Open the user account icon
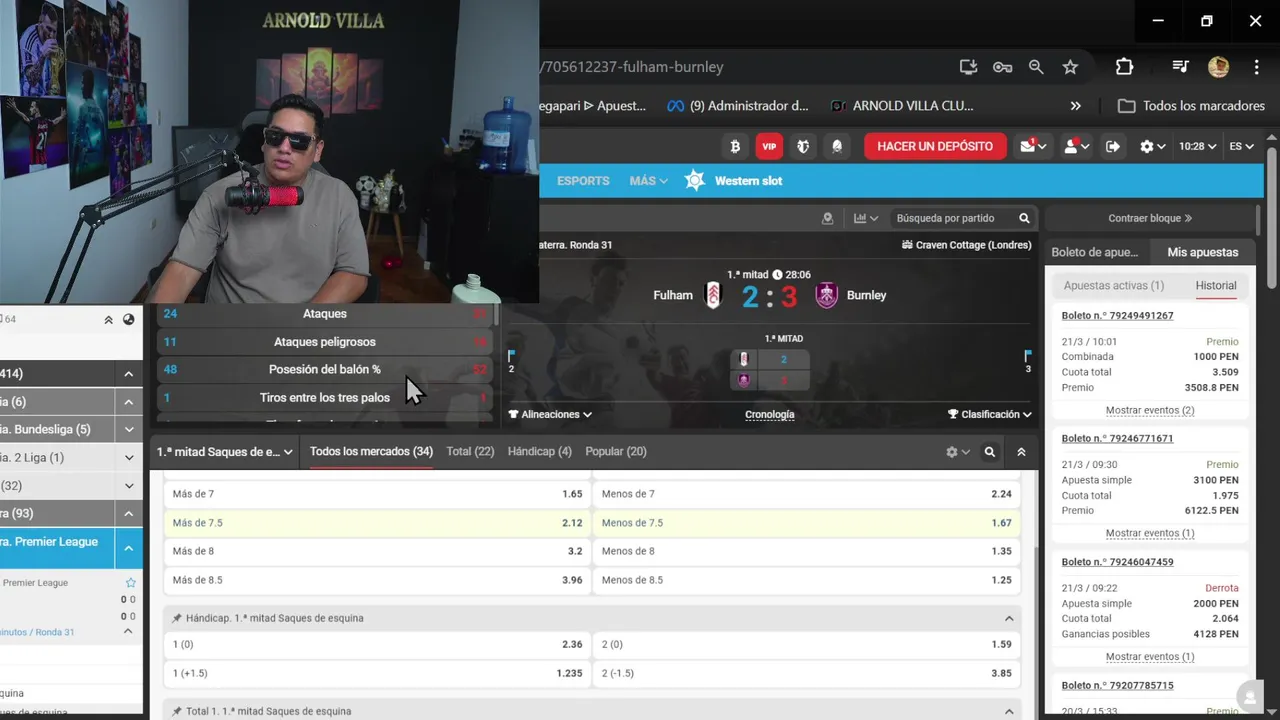This screenshot has width=1280, height=720. [x=1076, y=146]
